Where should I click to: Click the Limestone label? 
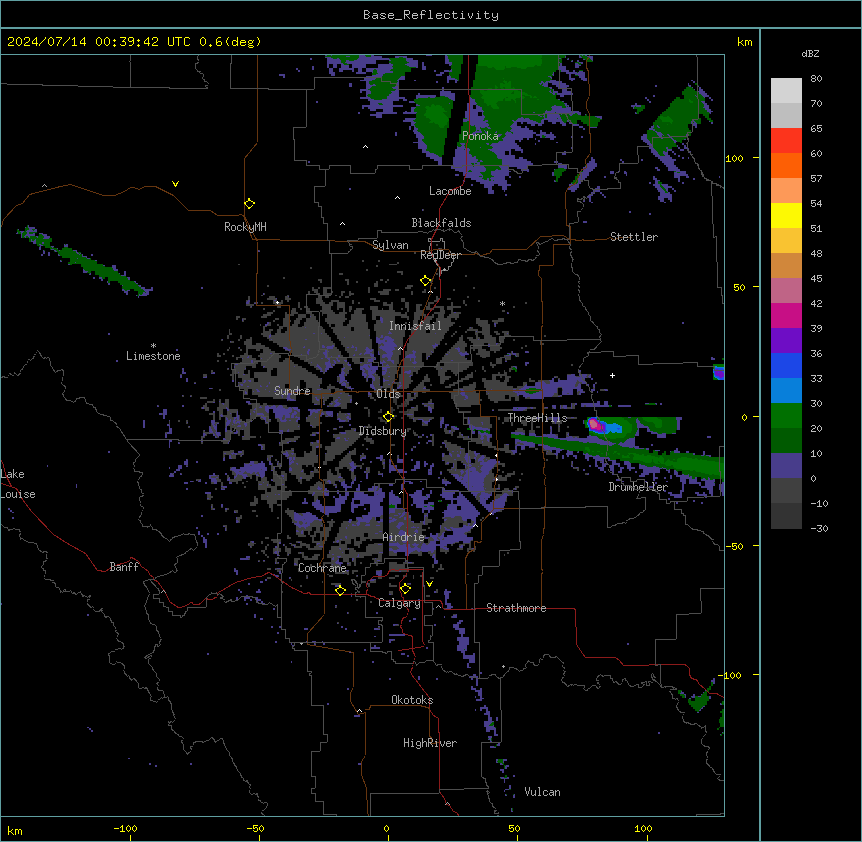pyautogui.click(x=153, y=356)
